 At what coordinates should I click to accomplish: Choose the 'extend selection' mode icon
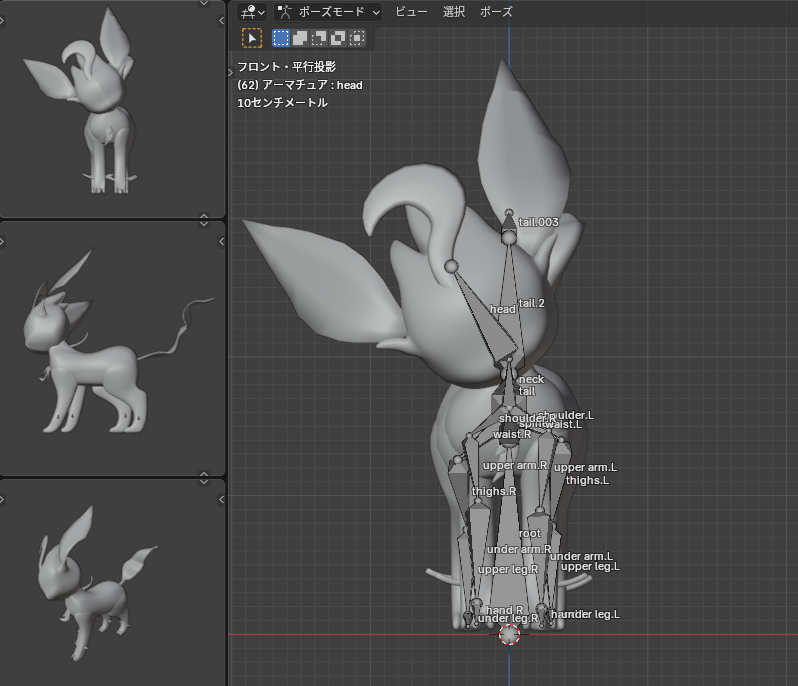tap(300, 38)
